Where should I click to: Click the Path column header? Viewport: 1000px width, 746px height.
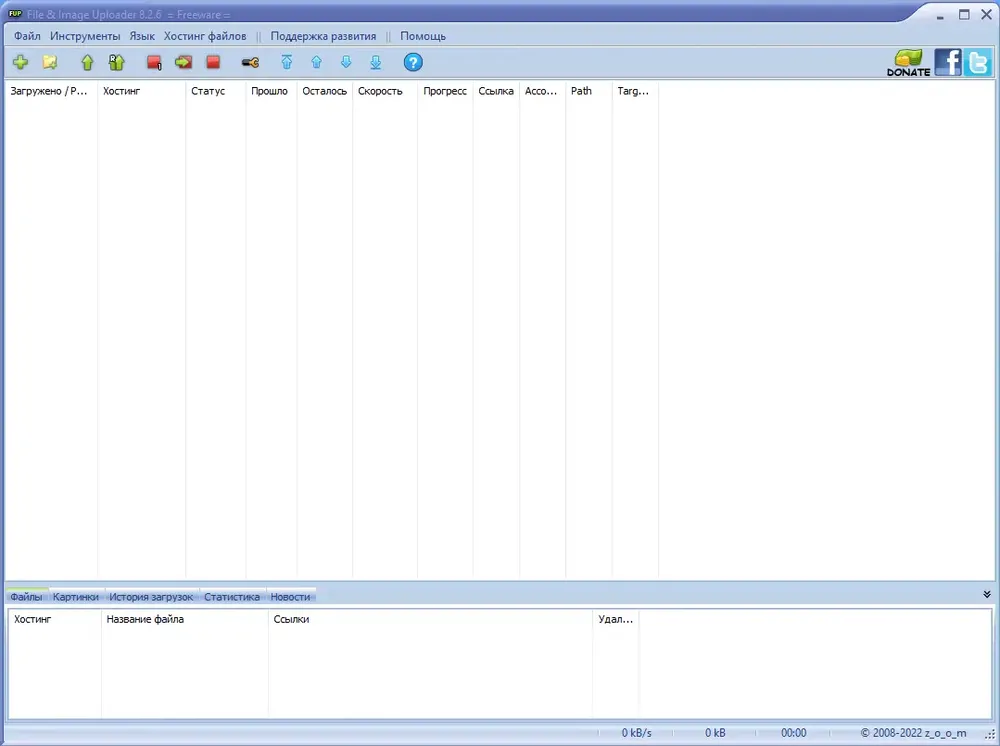coord(589,91)
